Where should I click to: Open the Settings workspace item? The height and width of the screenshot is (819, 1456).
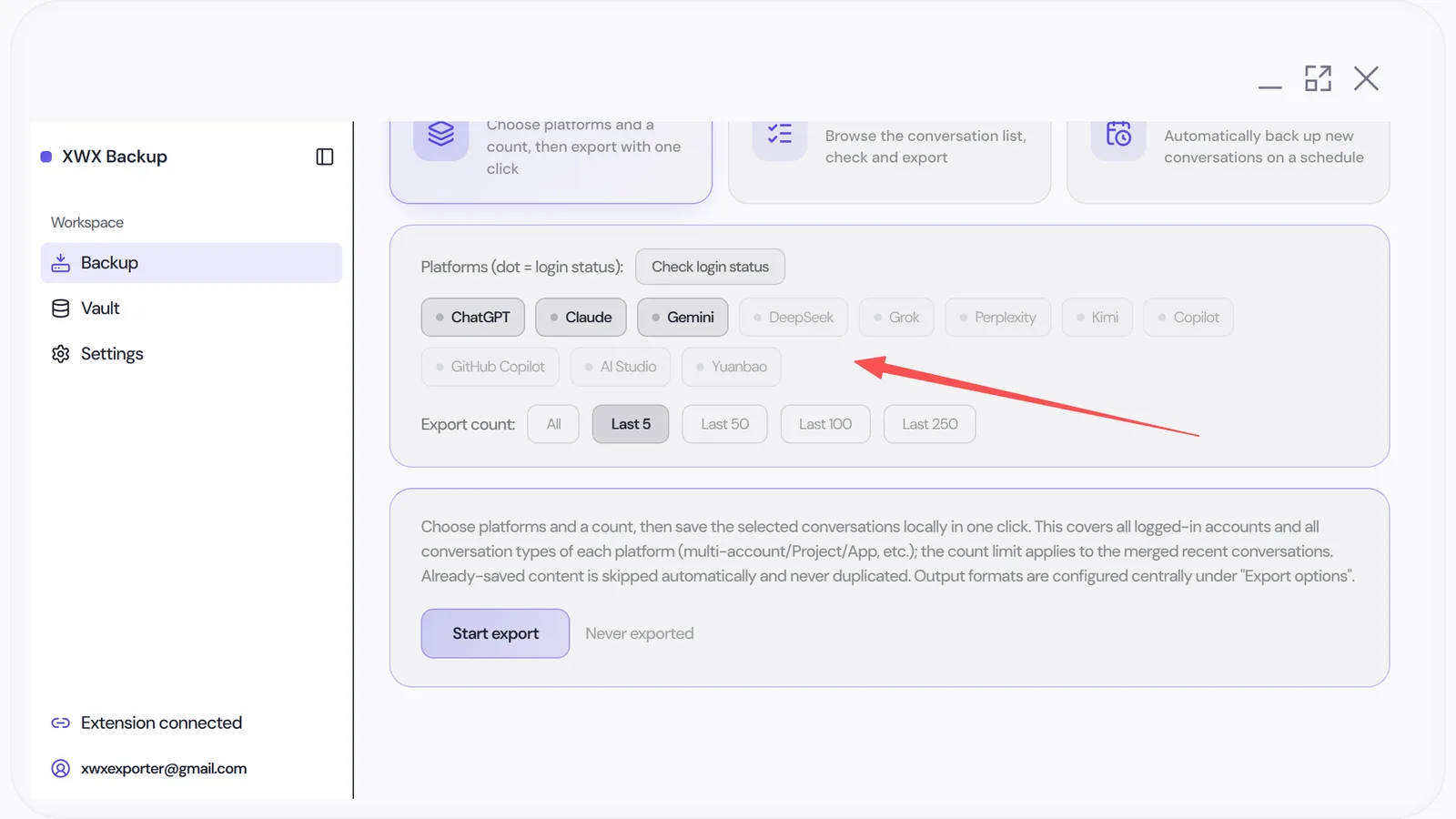click(x=191, y=354)
